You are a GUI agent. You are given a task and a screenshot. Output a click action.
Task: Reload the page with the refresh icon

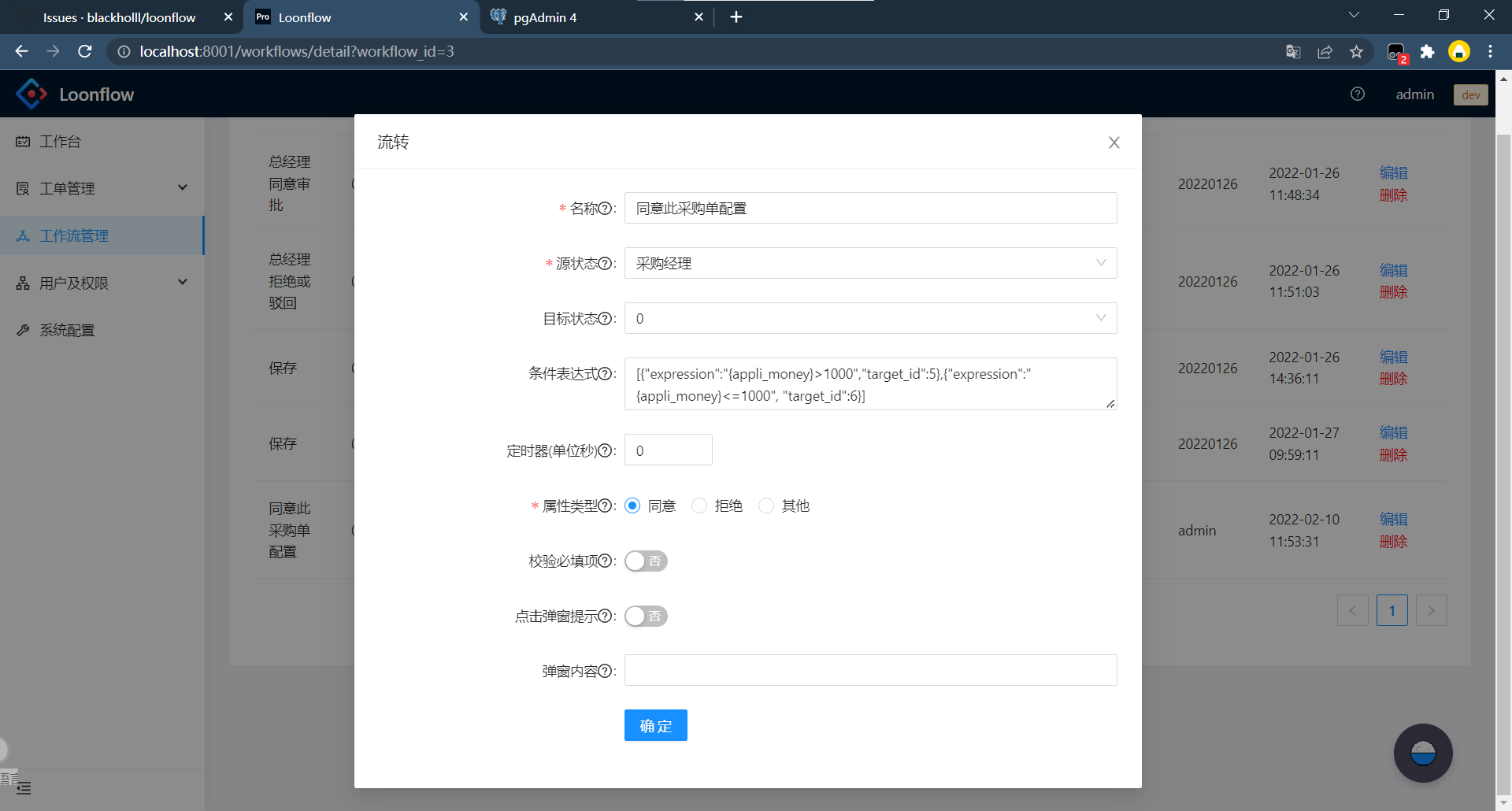[x=85, y=51]
